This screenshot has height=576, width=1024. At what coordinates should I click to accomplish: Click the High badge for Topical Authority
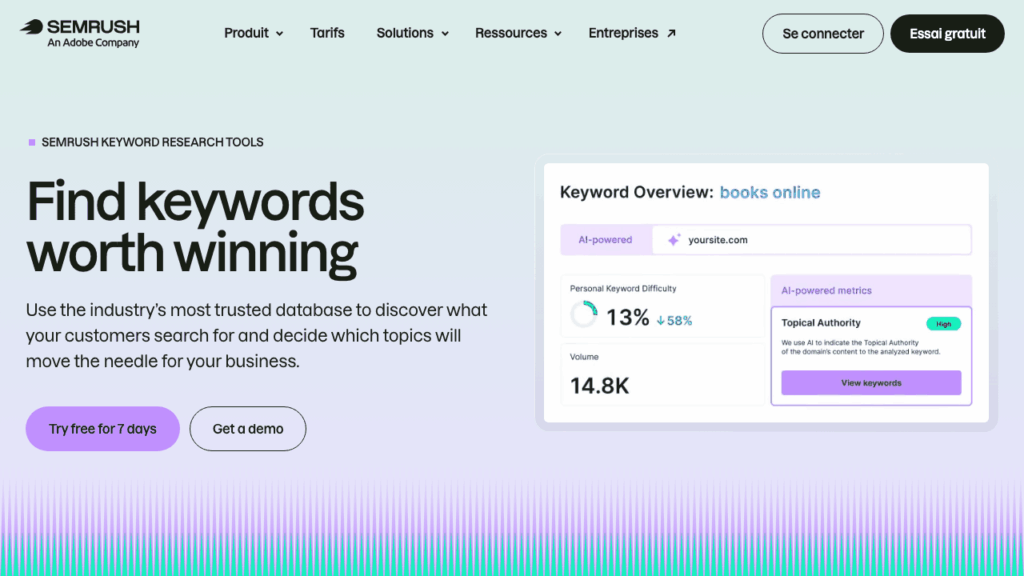click(x=943, y=324)
